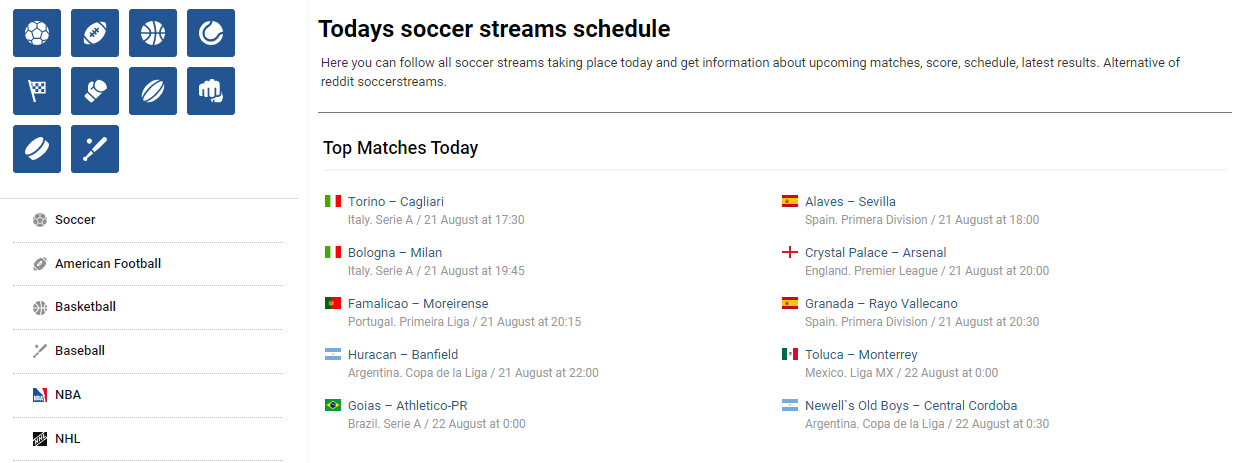Open Crystal Palace – Arsenal match
Image resolution: width=1252 pixels, height=463 pixels.
[x=875, y=253]
